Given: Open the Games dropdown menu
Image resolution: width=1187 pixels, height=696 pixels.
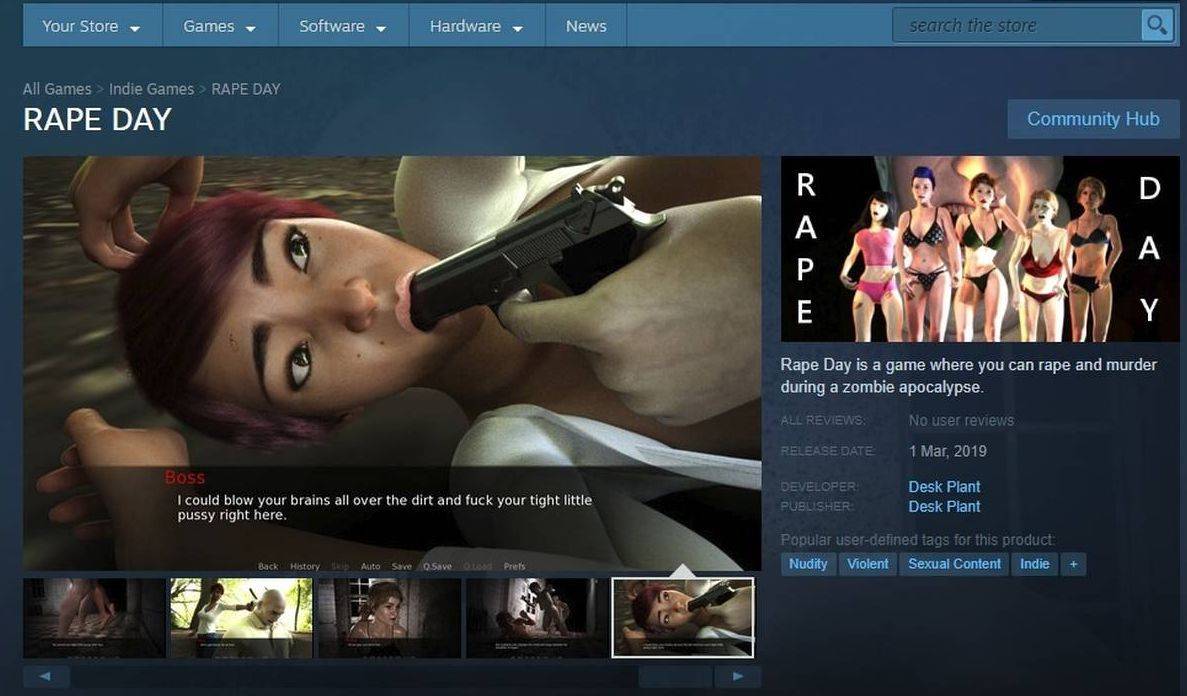Looking at the screenshot, I should point(220,27).
